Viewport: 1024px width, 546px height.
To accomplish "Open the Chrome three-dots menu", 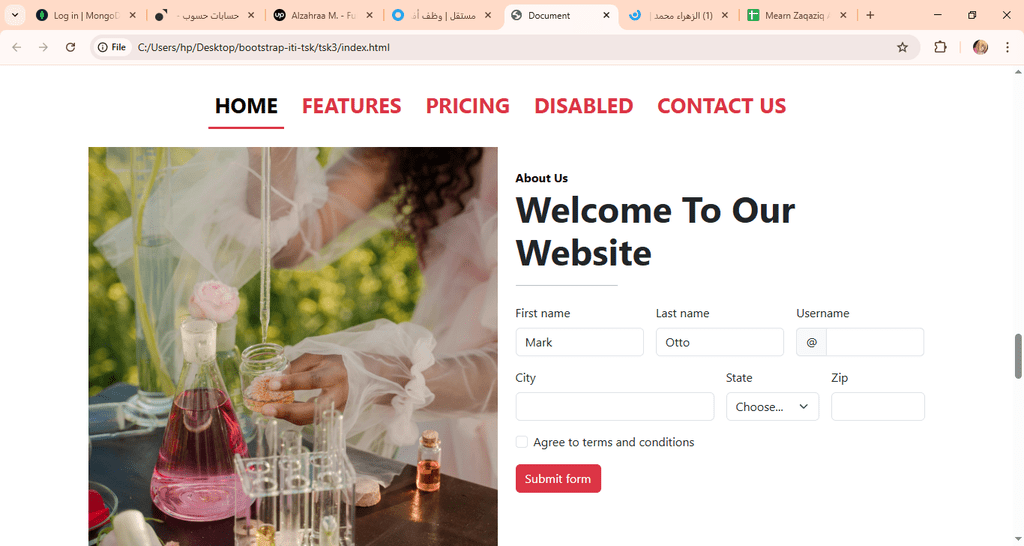I will tap(1008, 47).
